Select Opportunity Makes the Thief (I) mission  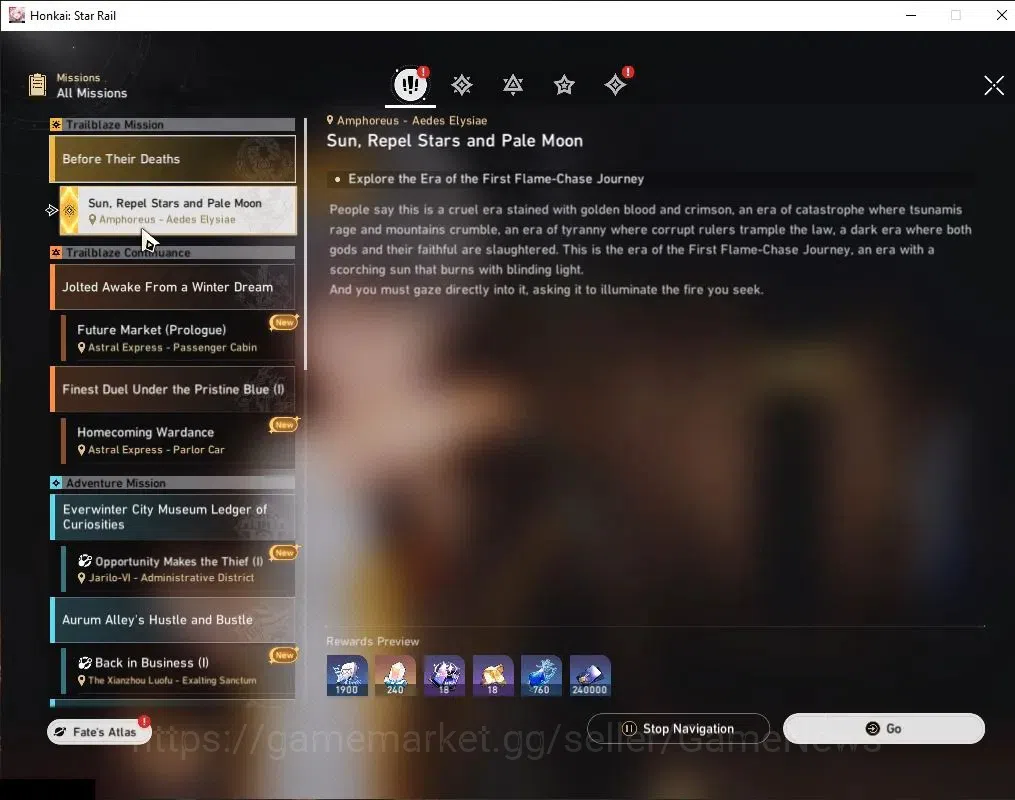click(x=178, y=568)
